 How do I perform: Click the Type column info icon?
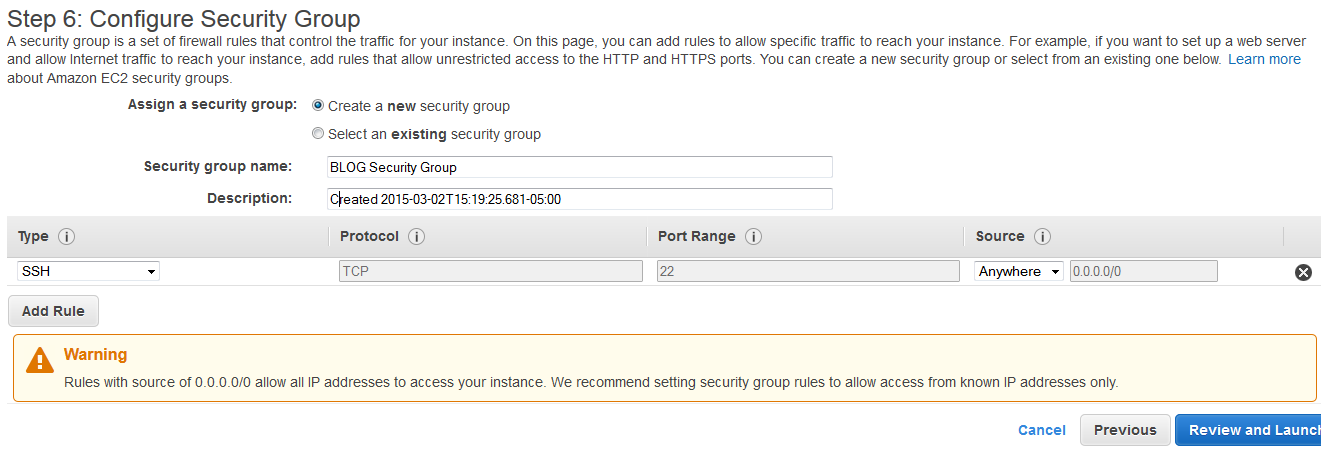click(x=67, y=237)
